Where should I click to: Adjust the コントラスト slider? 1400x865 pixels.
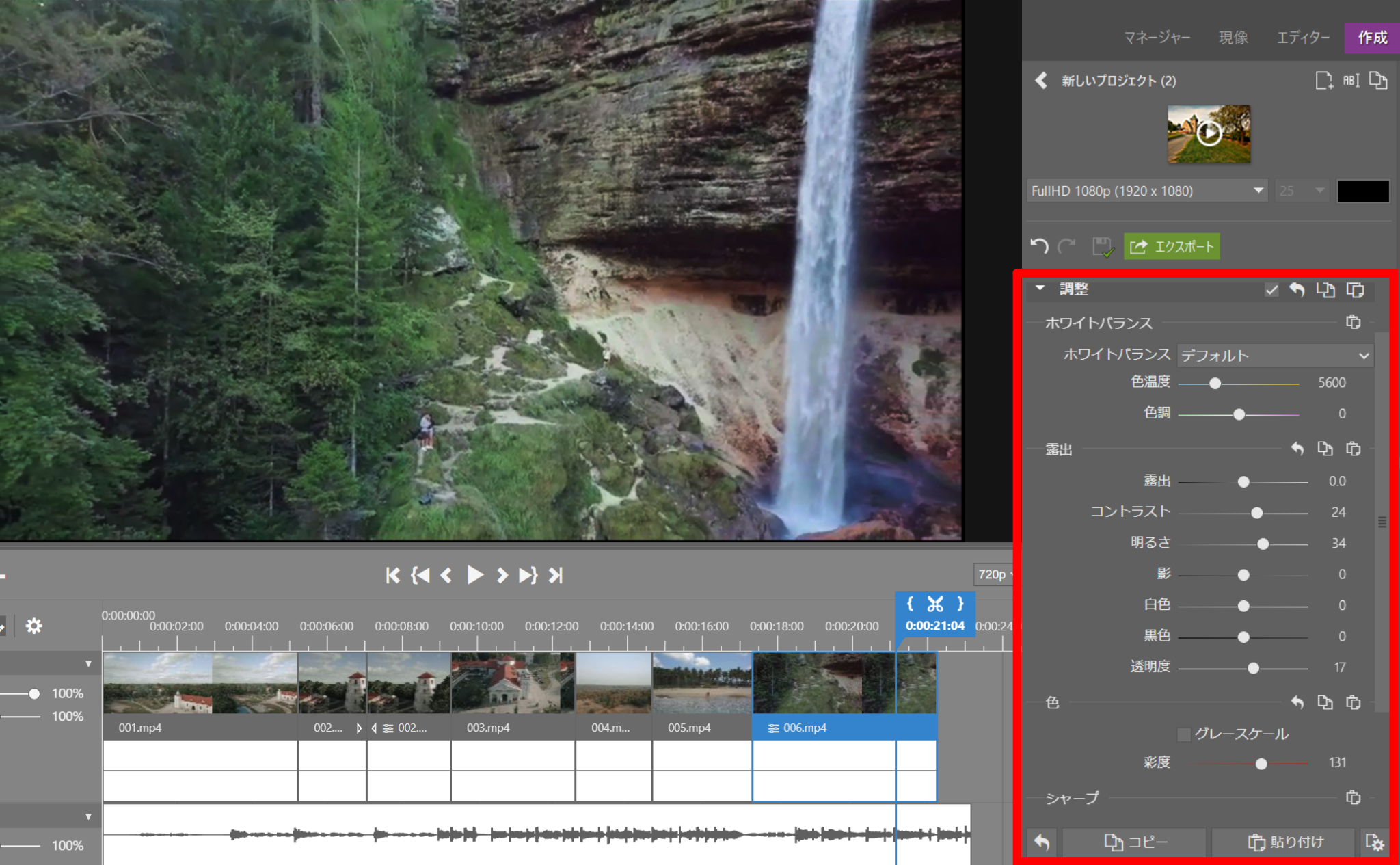pos(1256,513)
